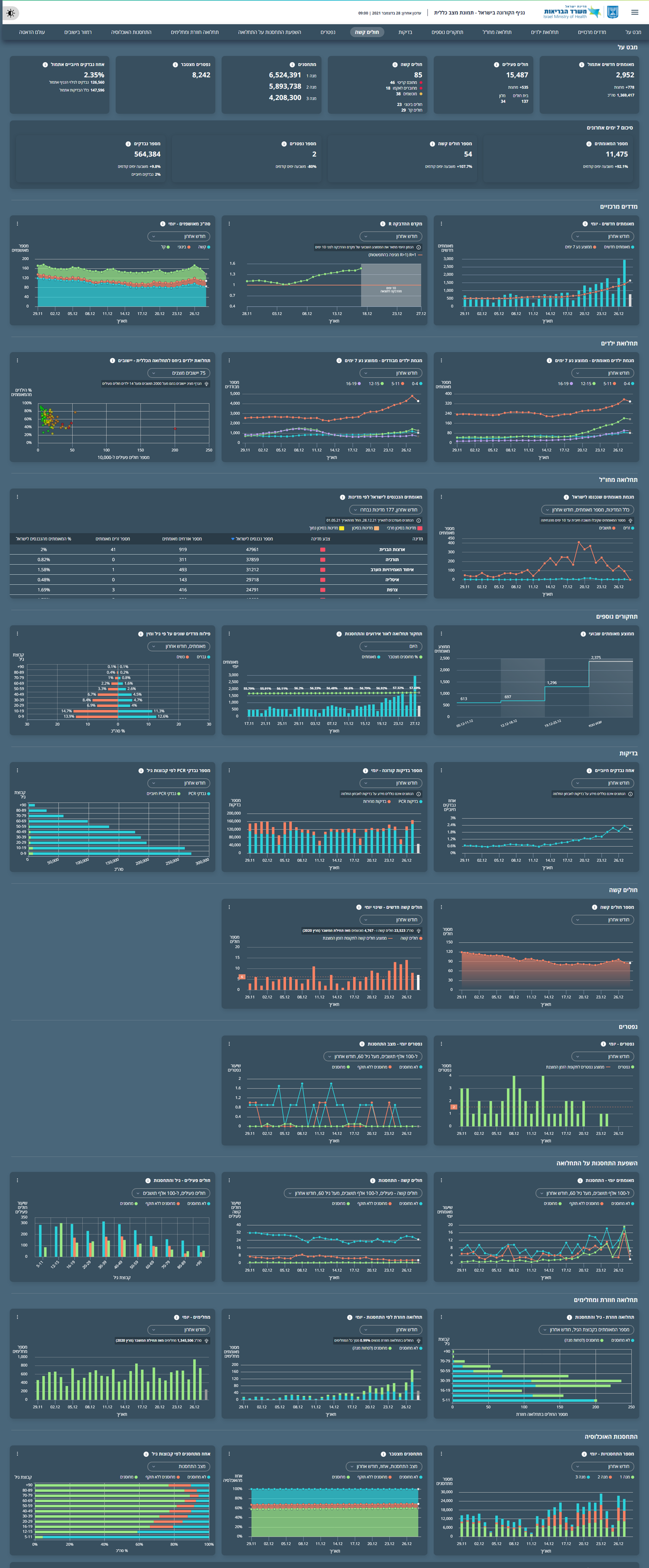Go to the בדיקות navigation tab
Viewport: 649px width, 1568px height.
pyautogui.click(x=405, y=32)
